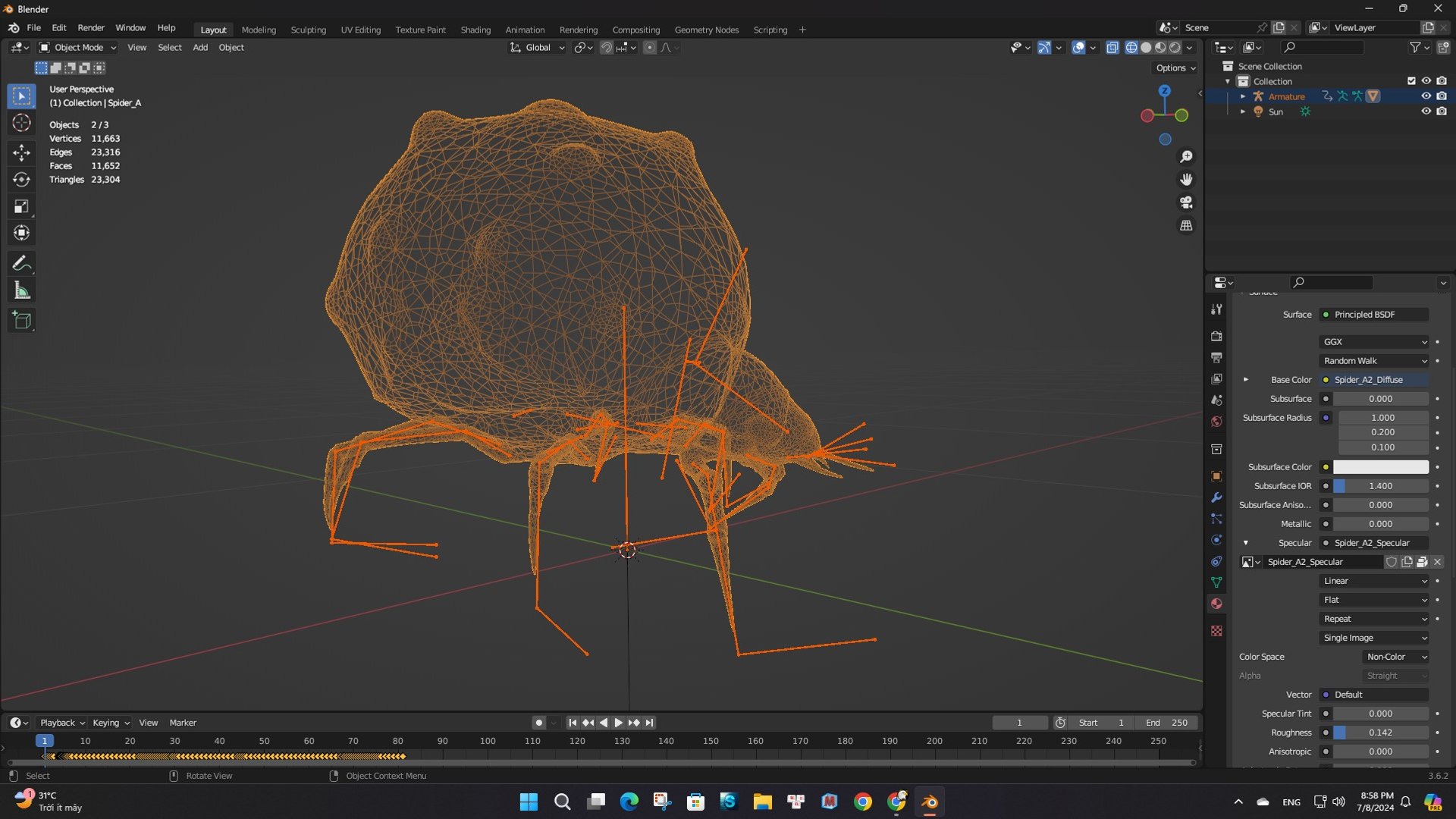Image resolution: width=1456 pixels, height=819 pixels.
Task: Toggle show gizmos
Action: pos(1044,48)
